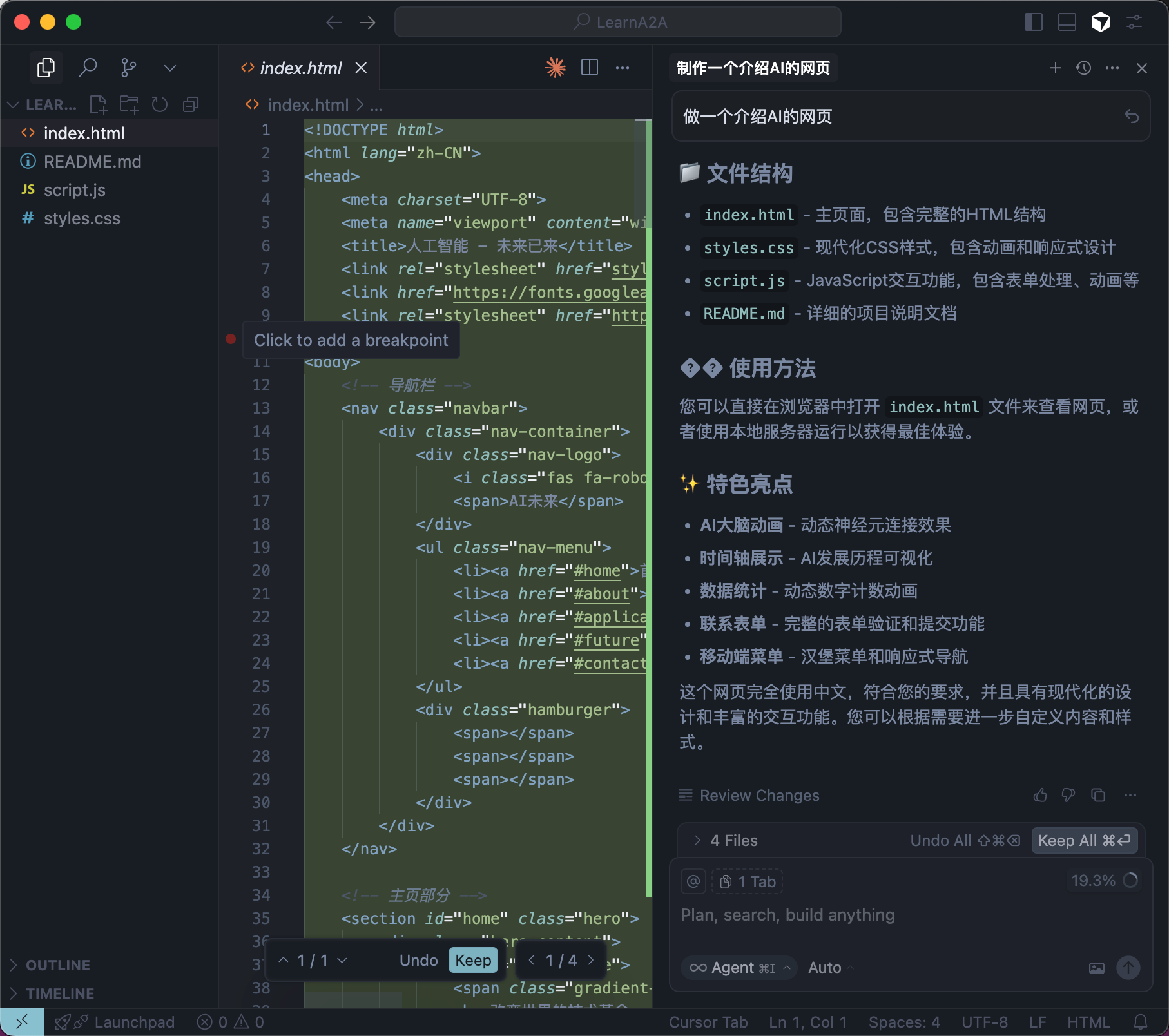Click the New File icon in explorer
The image size is (1169, 1036).
point(99,104)
